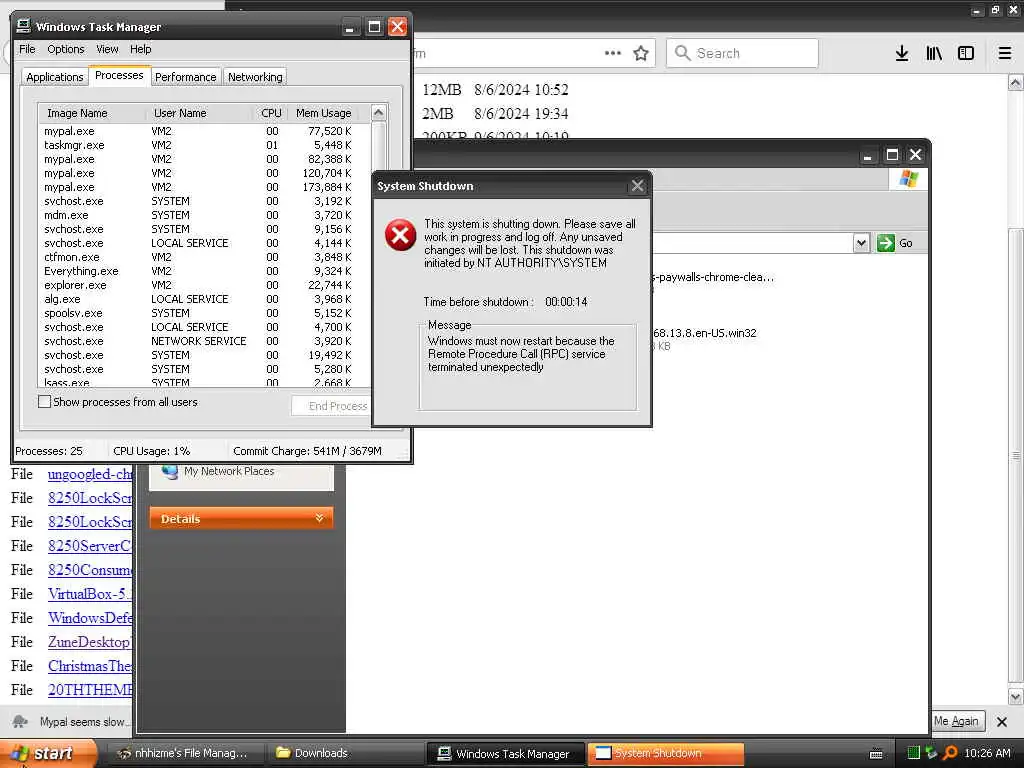Select Everything.exe process row
1024x768 pixels.
[x=204, y=271]
